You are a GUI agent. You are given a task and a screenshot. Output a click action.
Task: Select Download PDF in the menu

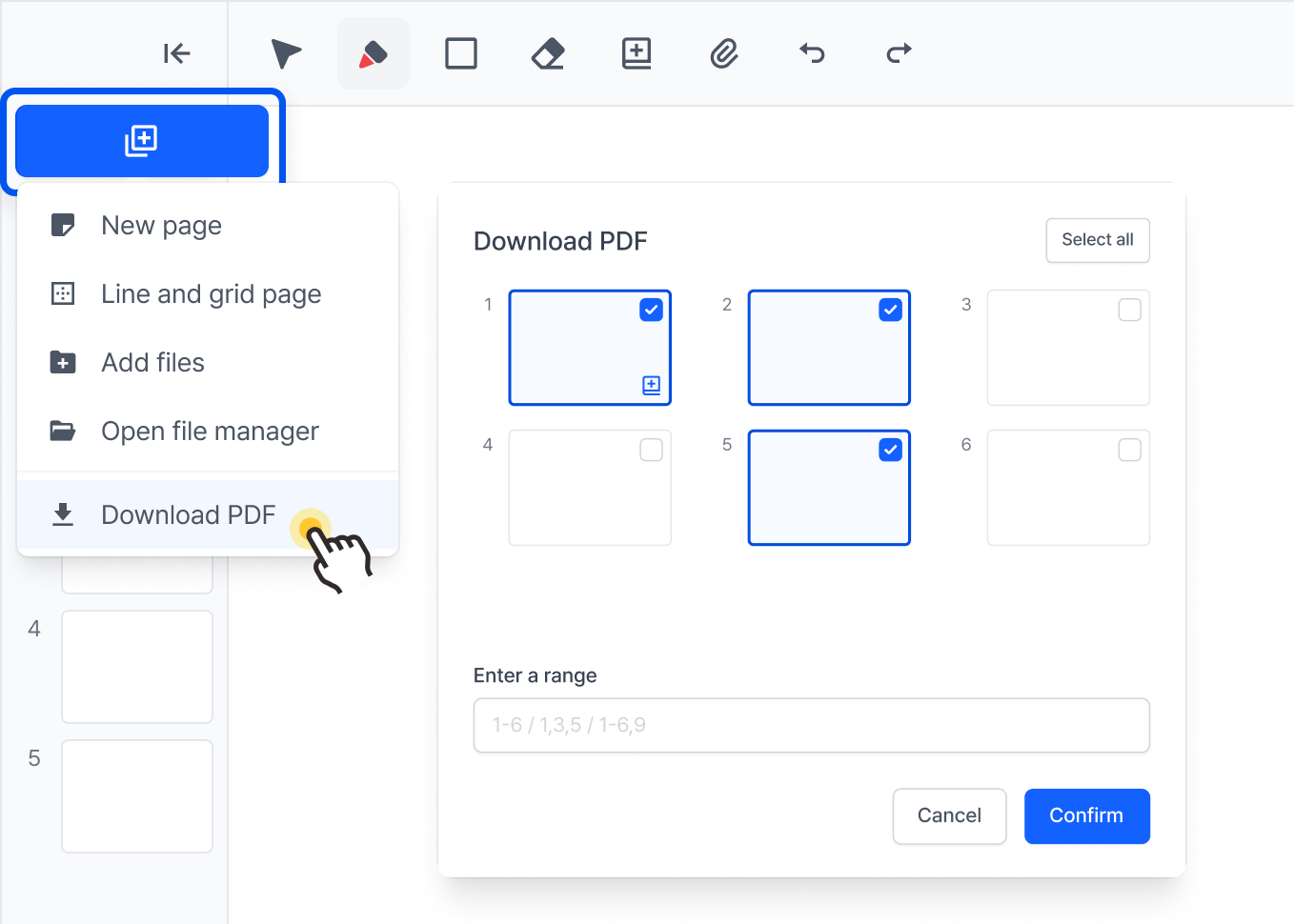(x=208, y=515)
